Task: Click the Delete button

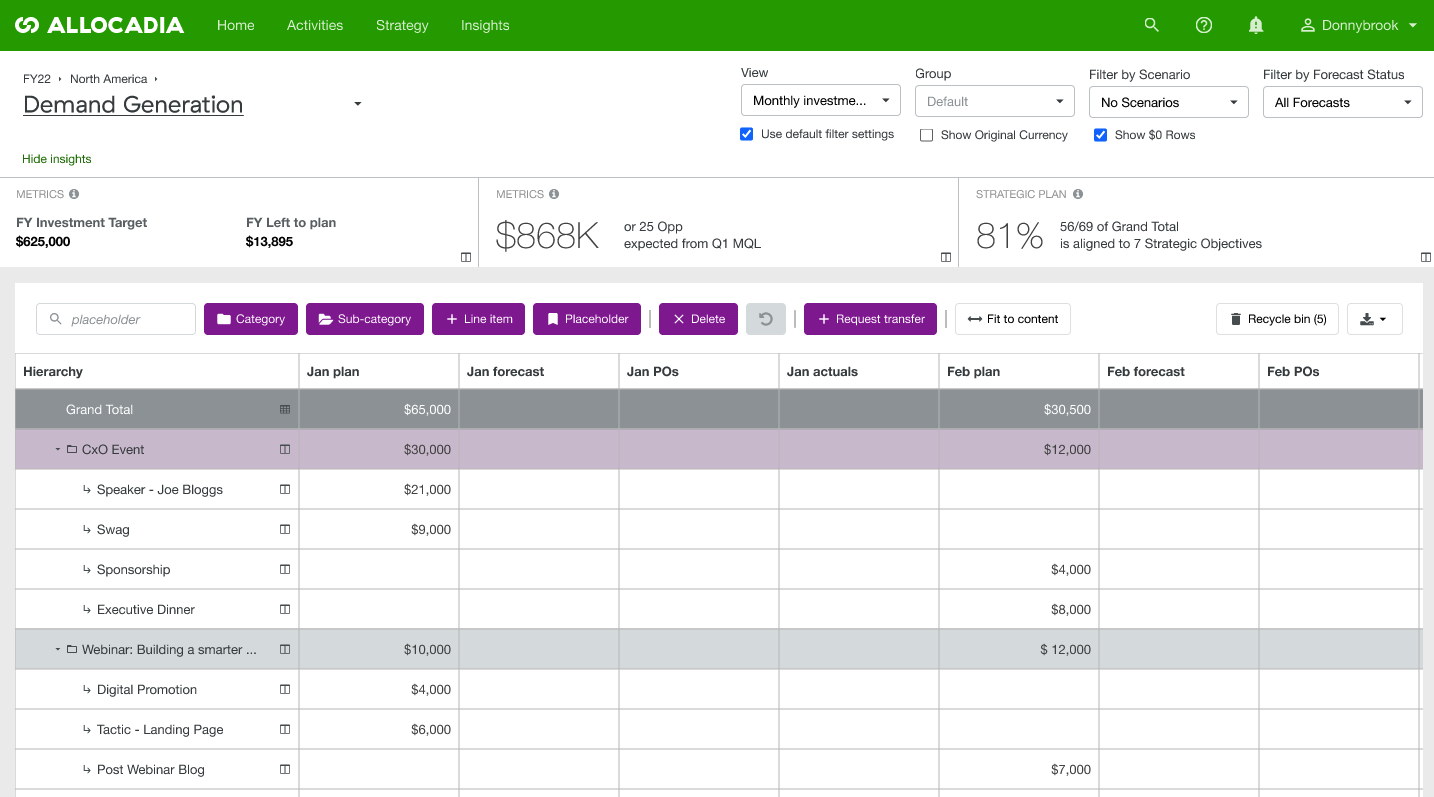Action: click(x=698, y=319)
